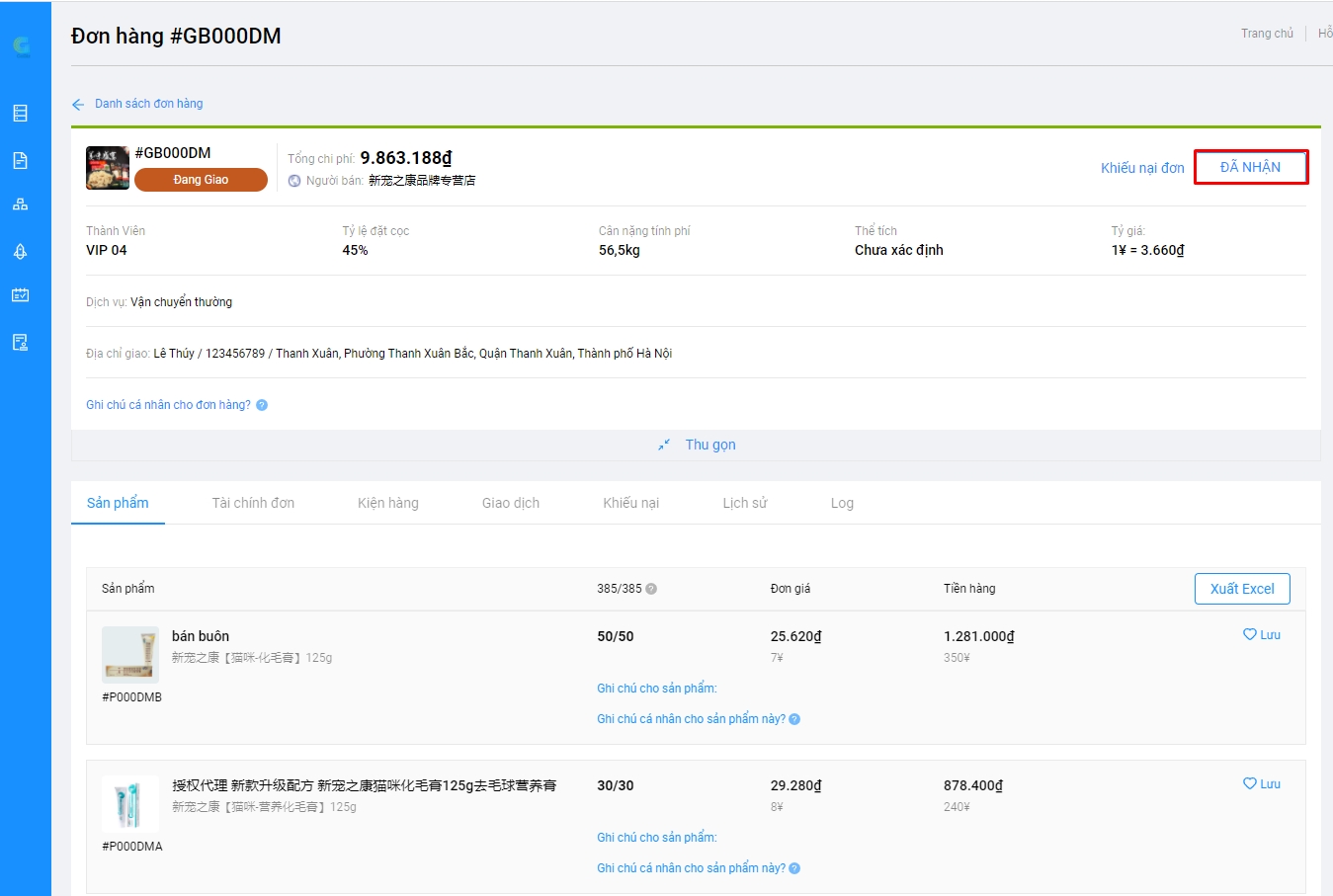Click the help icon beside the 385/385 quantity
Image resolution: width=1333 pixels, height=896 pixels.
tap(651, 589)
